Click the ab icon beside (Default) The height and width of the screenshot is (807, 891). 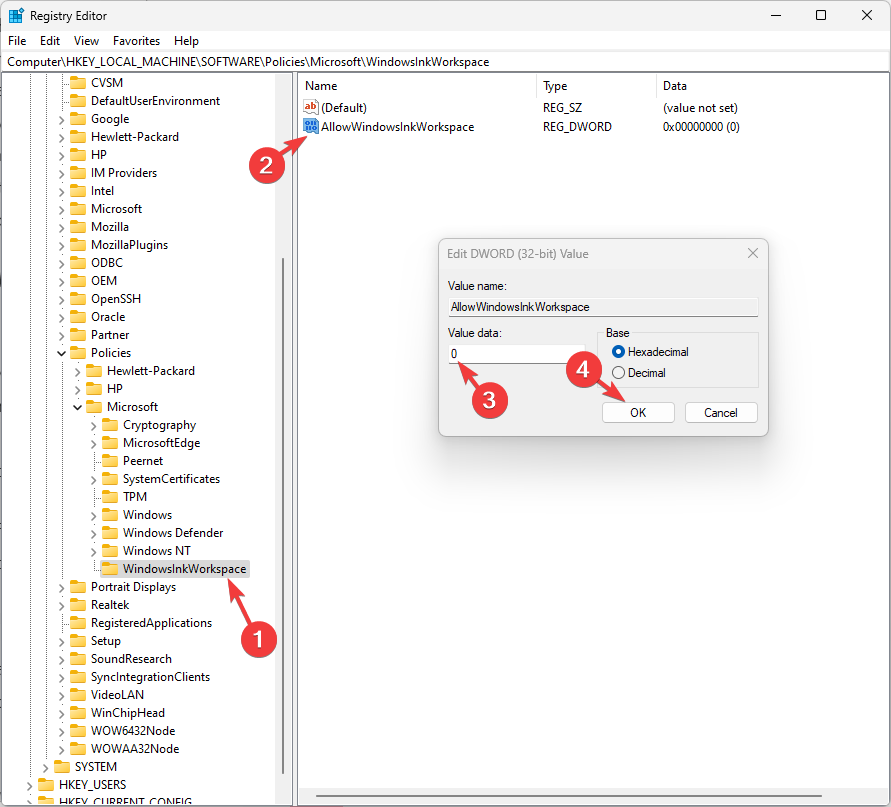tap(309, 107)
